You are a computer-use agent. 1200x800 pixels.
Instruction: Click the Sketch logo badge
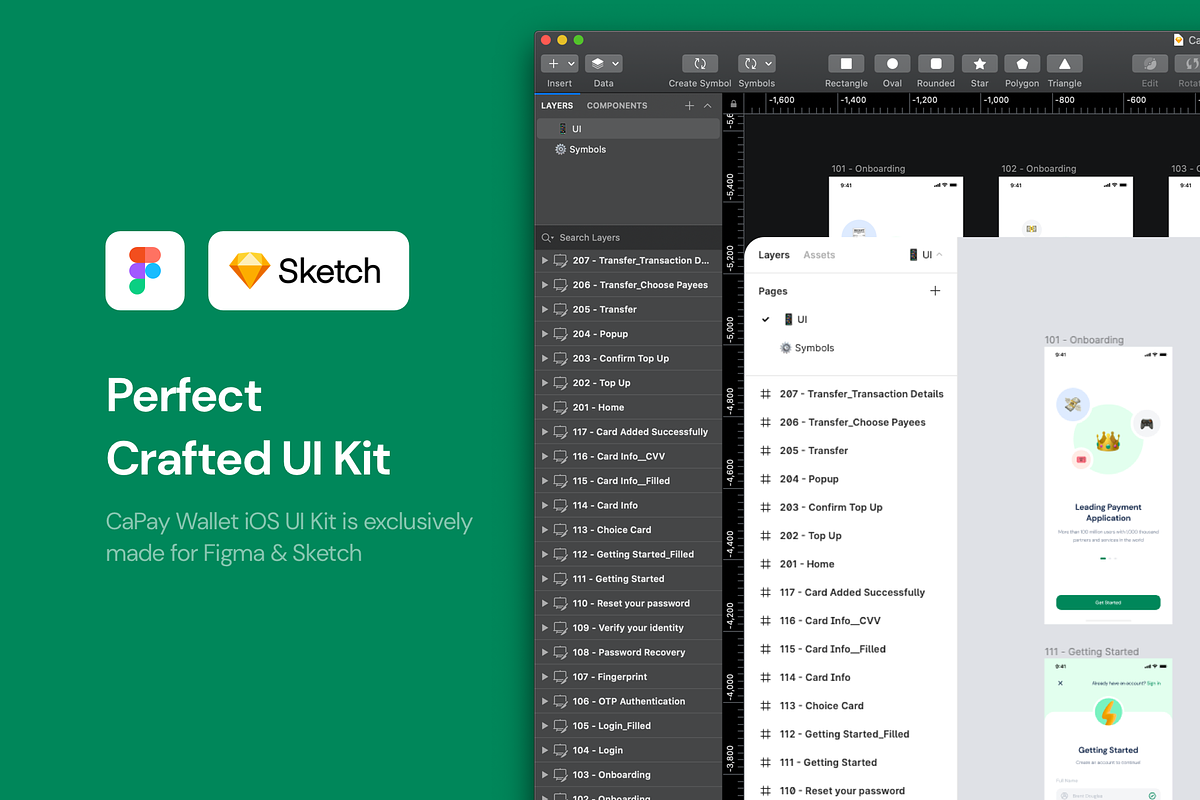308,271
